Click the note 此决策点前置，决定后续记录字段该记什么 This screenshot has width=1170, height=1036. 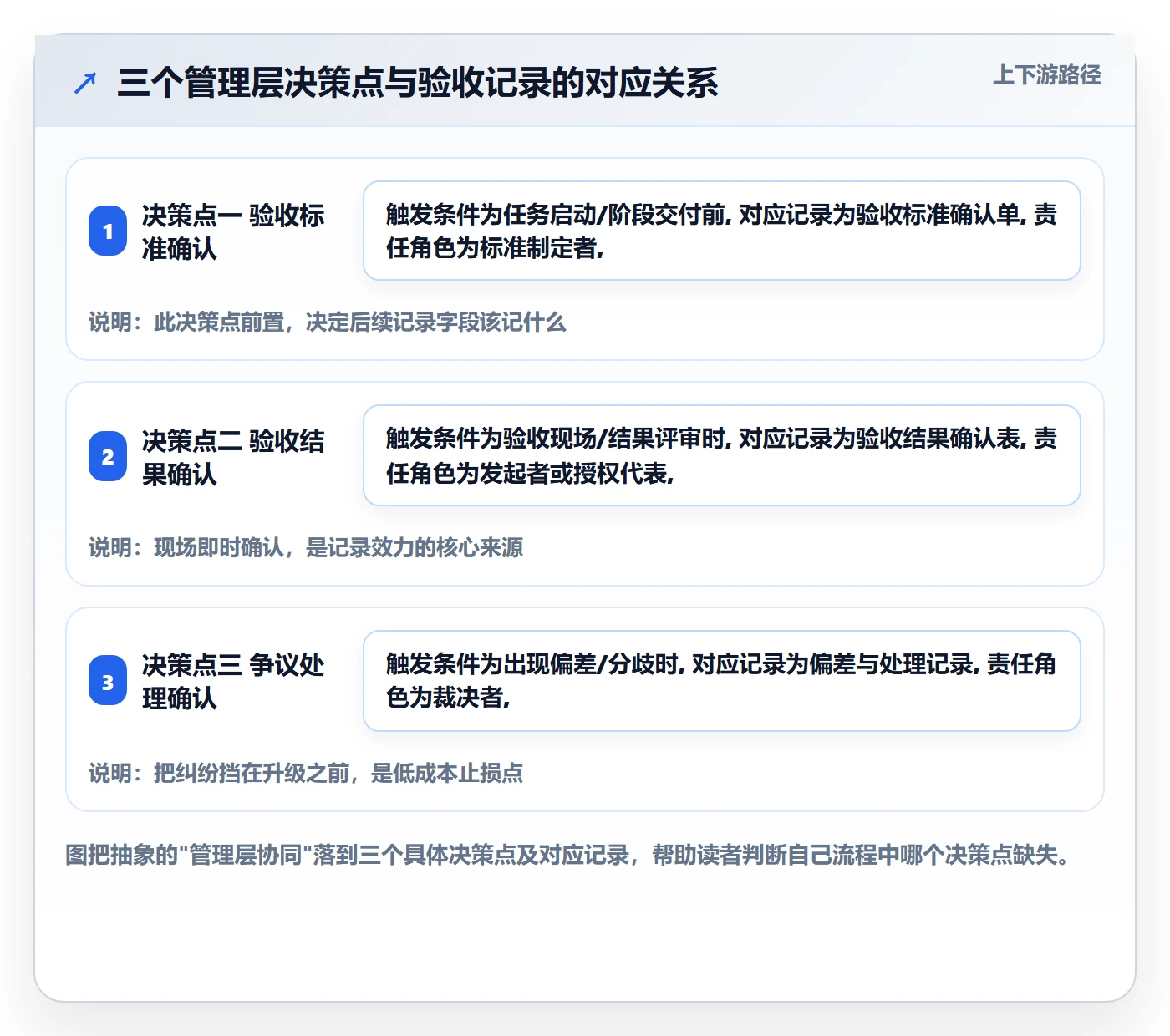(328, 322)
